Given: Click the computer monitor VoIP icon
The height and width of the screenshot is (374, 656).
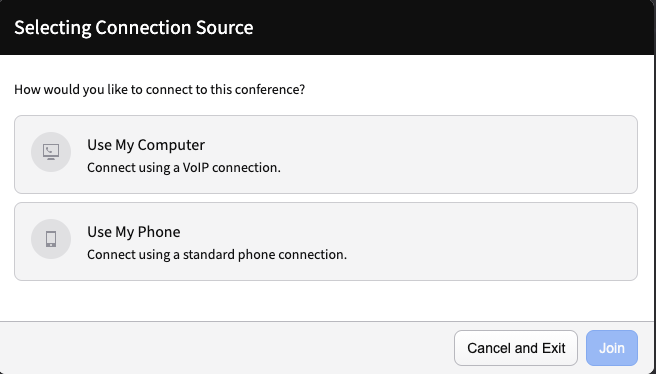Looking at the screenshot, I should point(51,152).
